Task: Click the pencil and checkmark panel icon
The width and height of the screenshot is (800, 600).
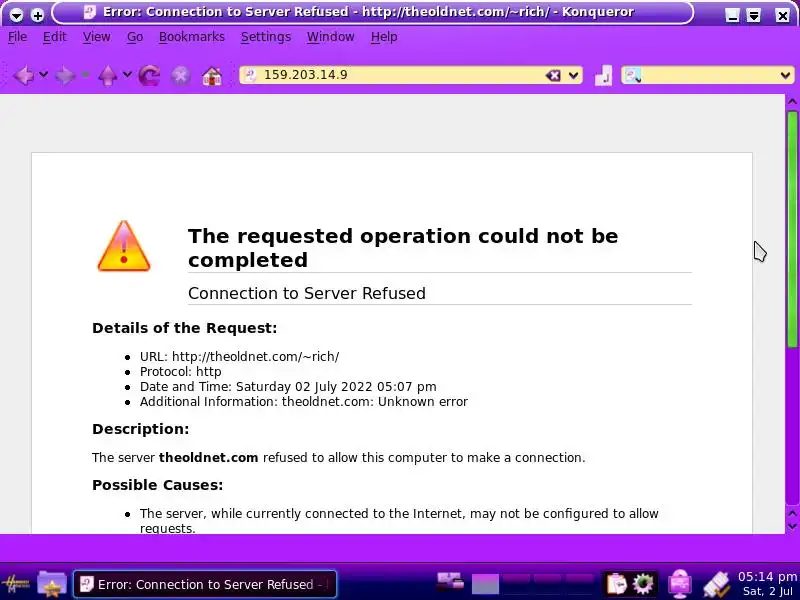Action: 717,584
